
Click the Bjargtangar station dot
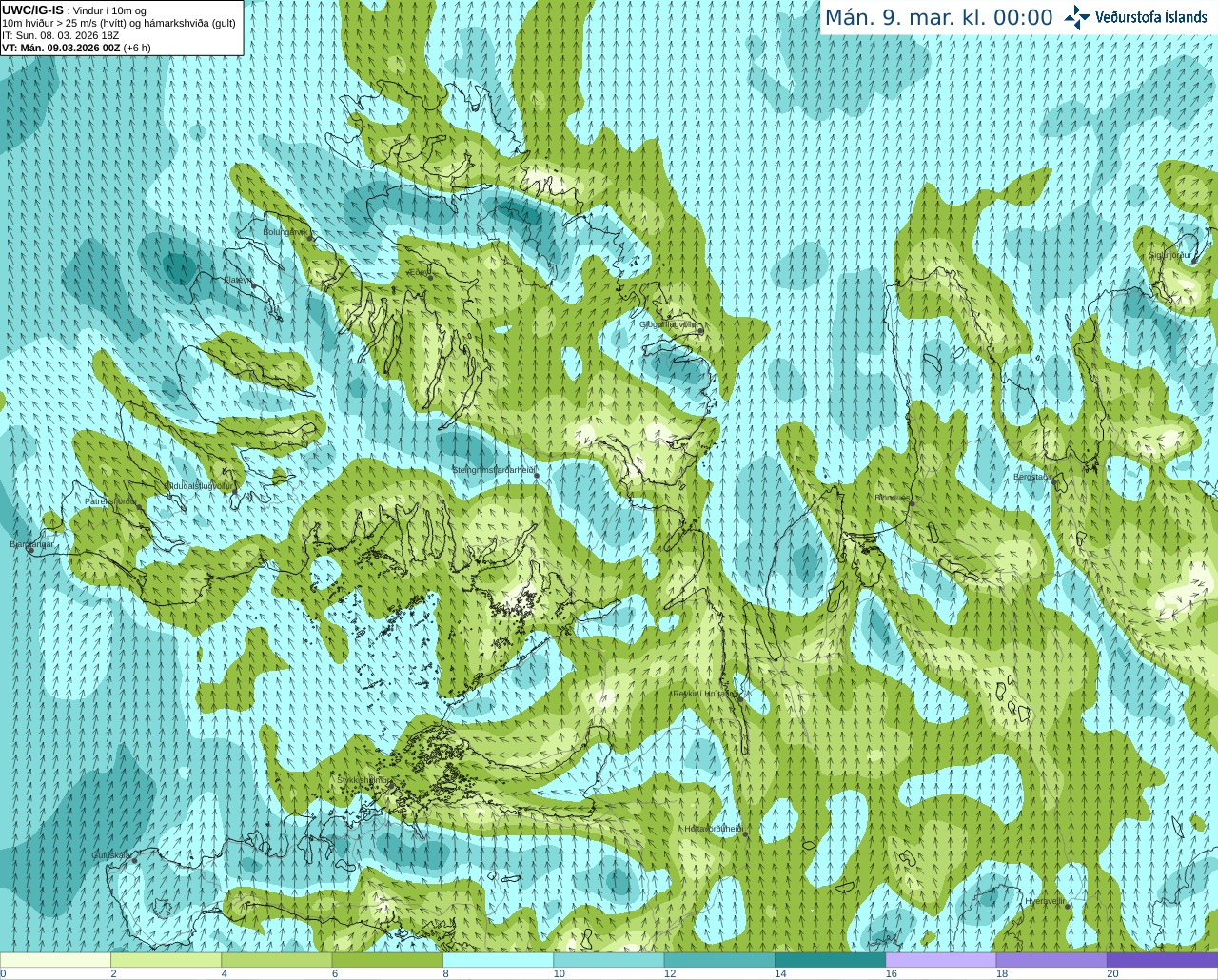[31, 550]
